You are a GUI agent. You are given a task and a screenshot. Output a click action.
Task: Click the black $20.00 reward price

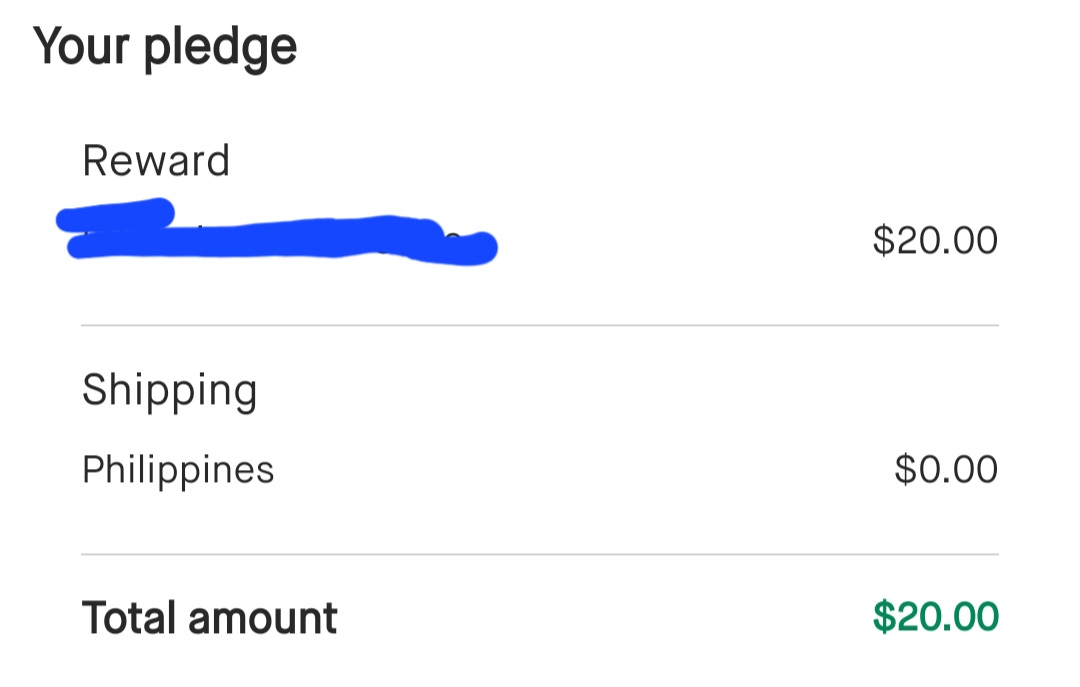[935, 241]
